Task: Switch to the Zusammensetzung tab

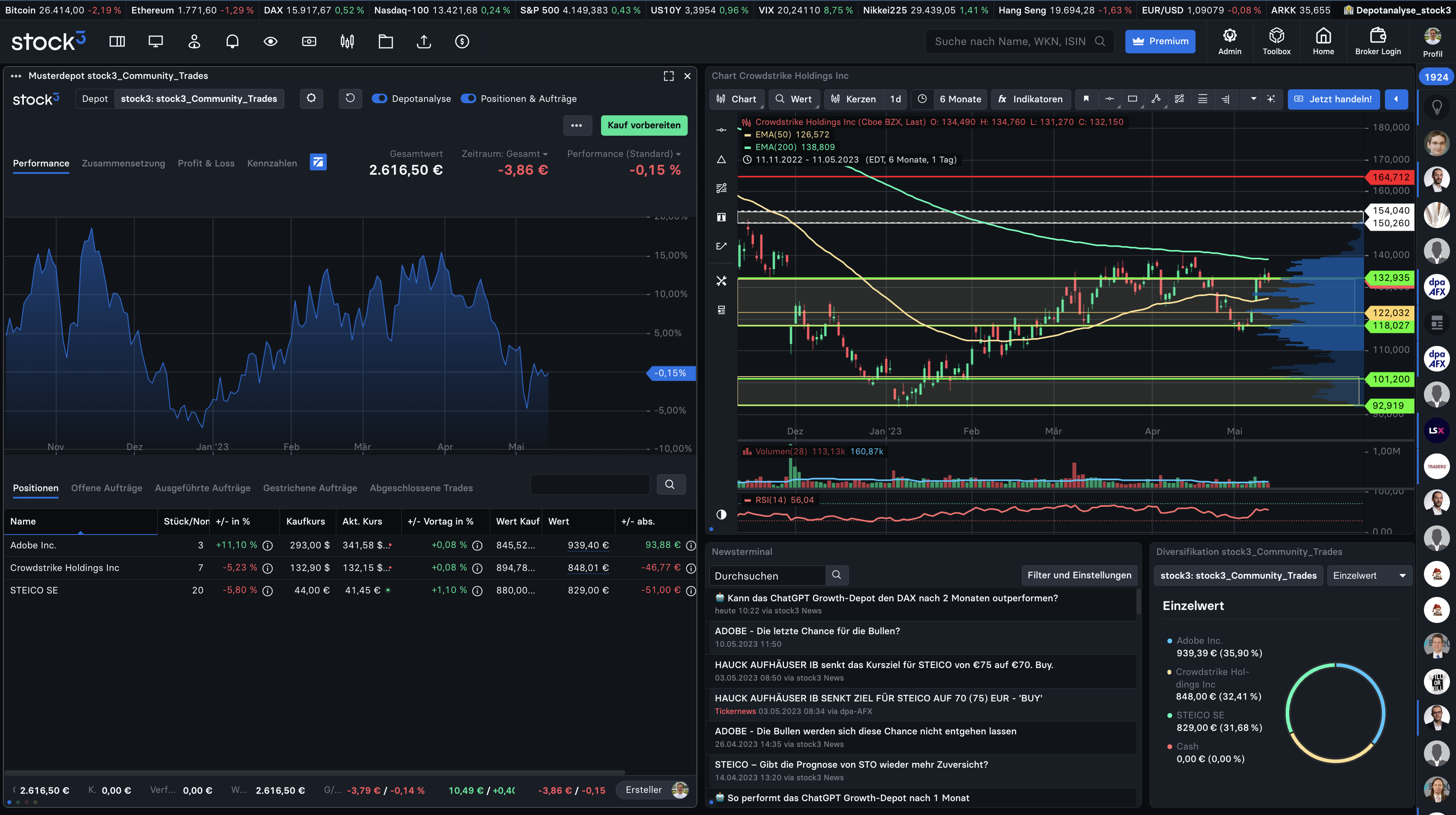Action: tap(123, 163)
